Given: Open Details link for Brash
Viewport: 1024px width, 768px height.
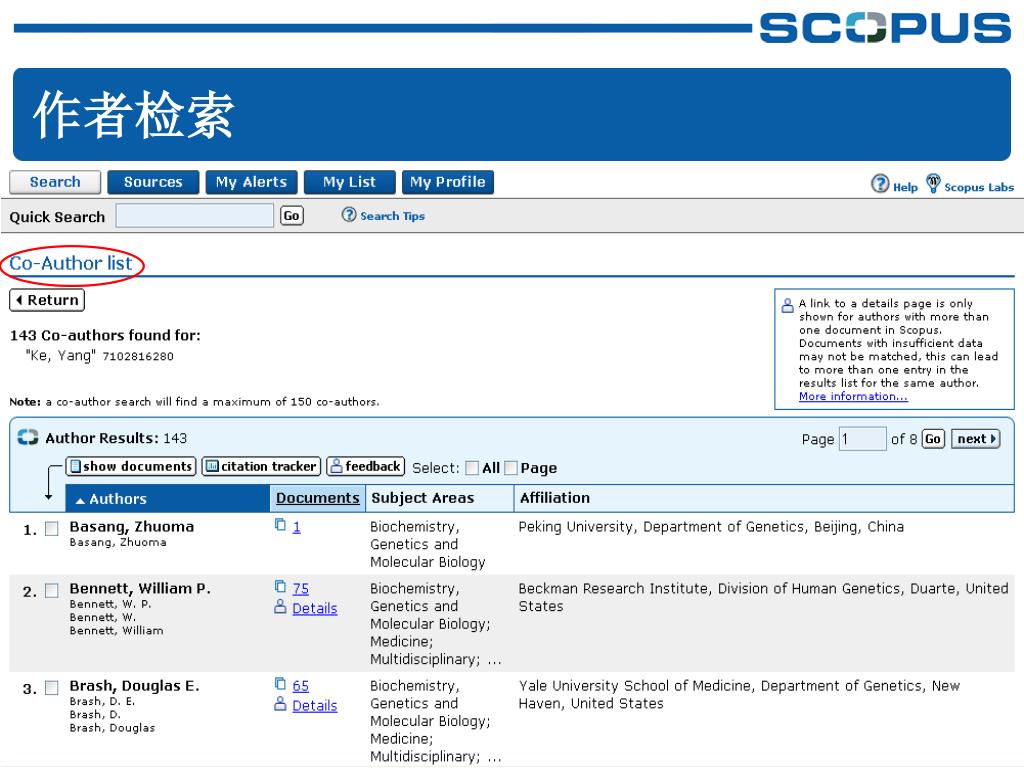Looking at the screenshot, I should 315,705.
